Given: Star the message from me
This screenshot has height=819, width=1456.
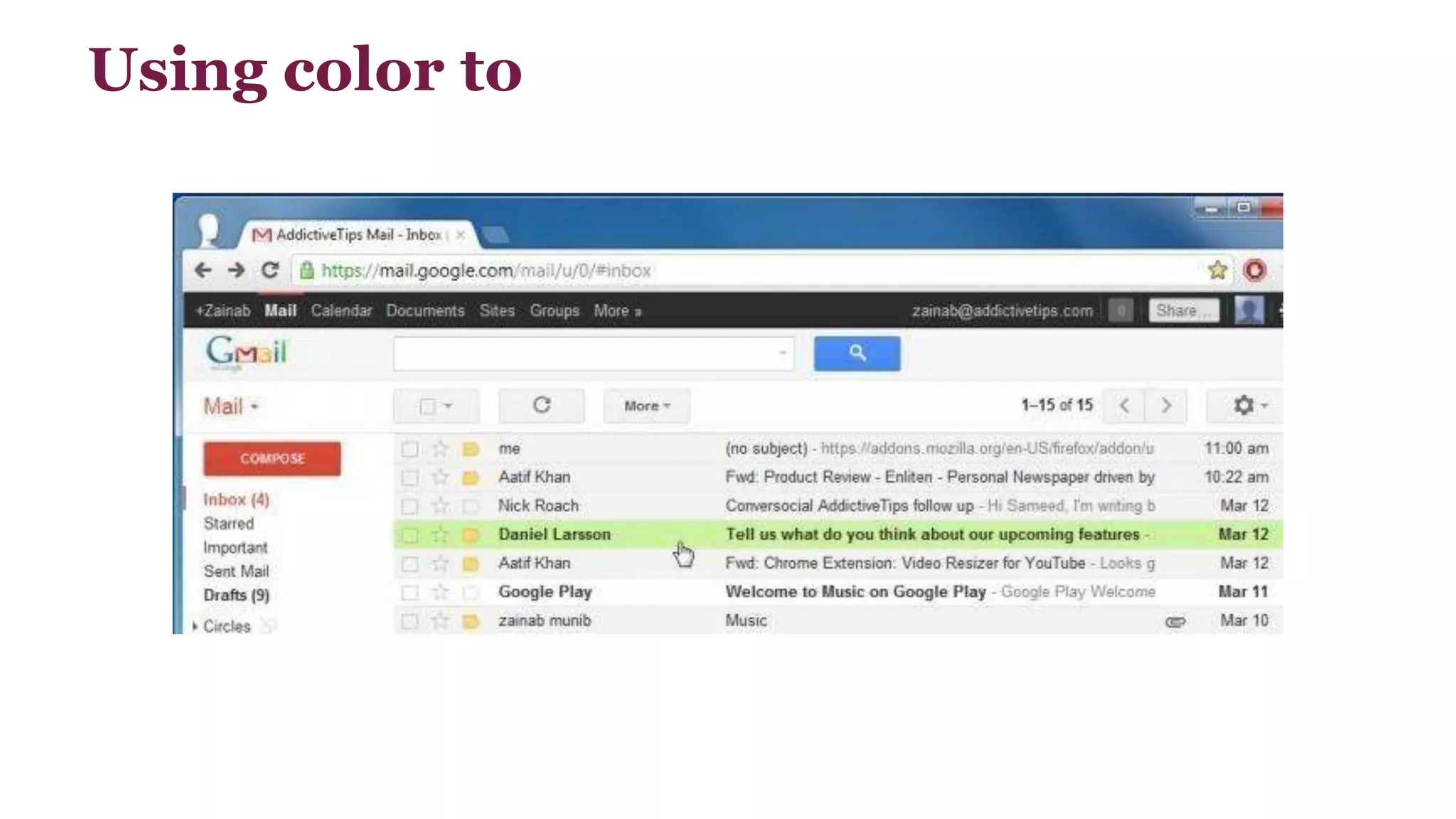Looking at the screenshot, I should point(440,449).
